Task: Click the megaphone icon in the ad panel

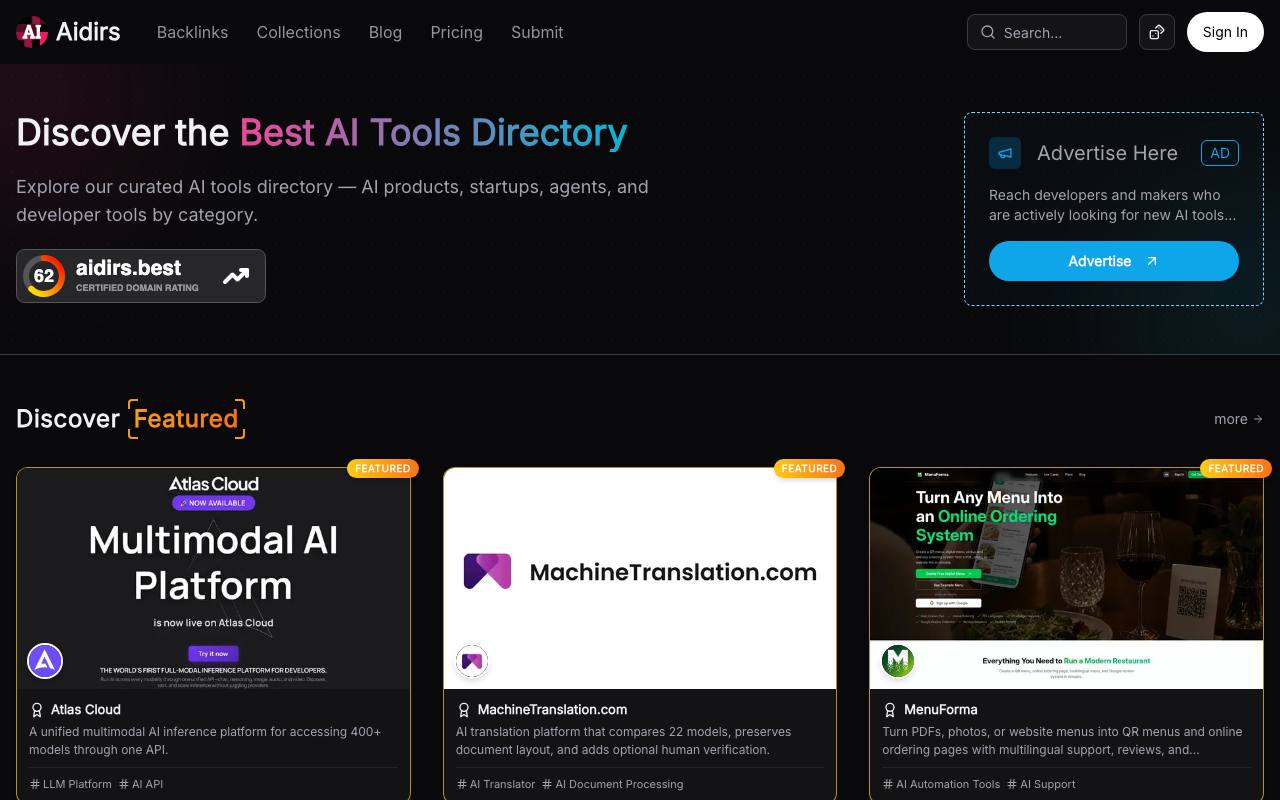Action: pyautogui.click(x=1005, y=153)
